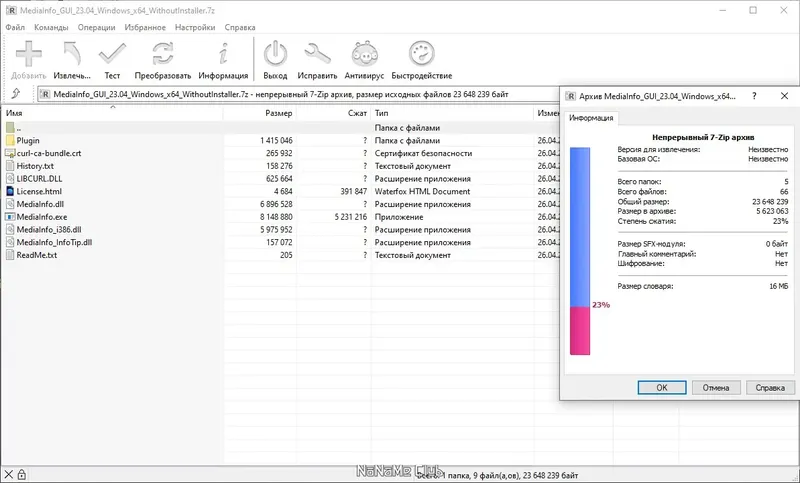This screenshot has width=800, height=483.
Task: Sort file list by Имя column
Action: point(112,113)
